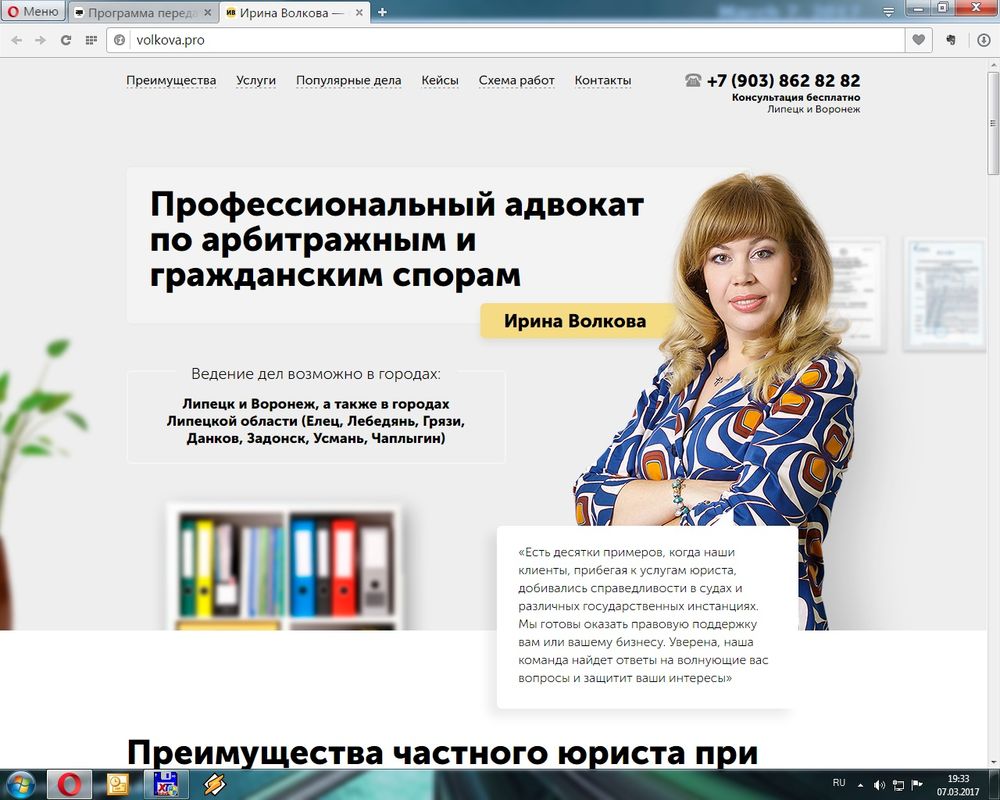Adjust volume via speaker tray icon
The width and height of the screenshot is (1000, 800).
[x=879, y=785]
